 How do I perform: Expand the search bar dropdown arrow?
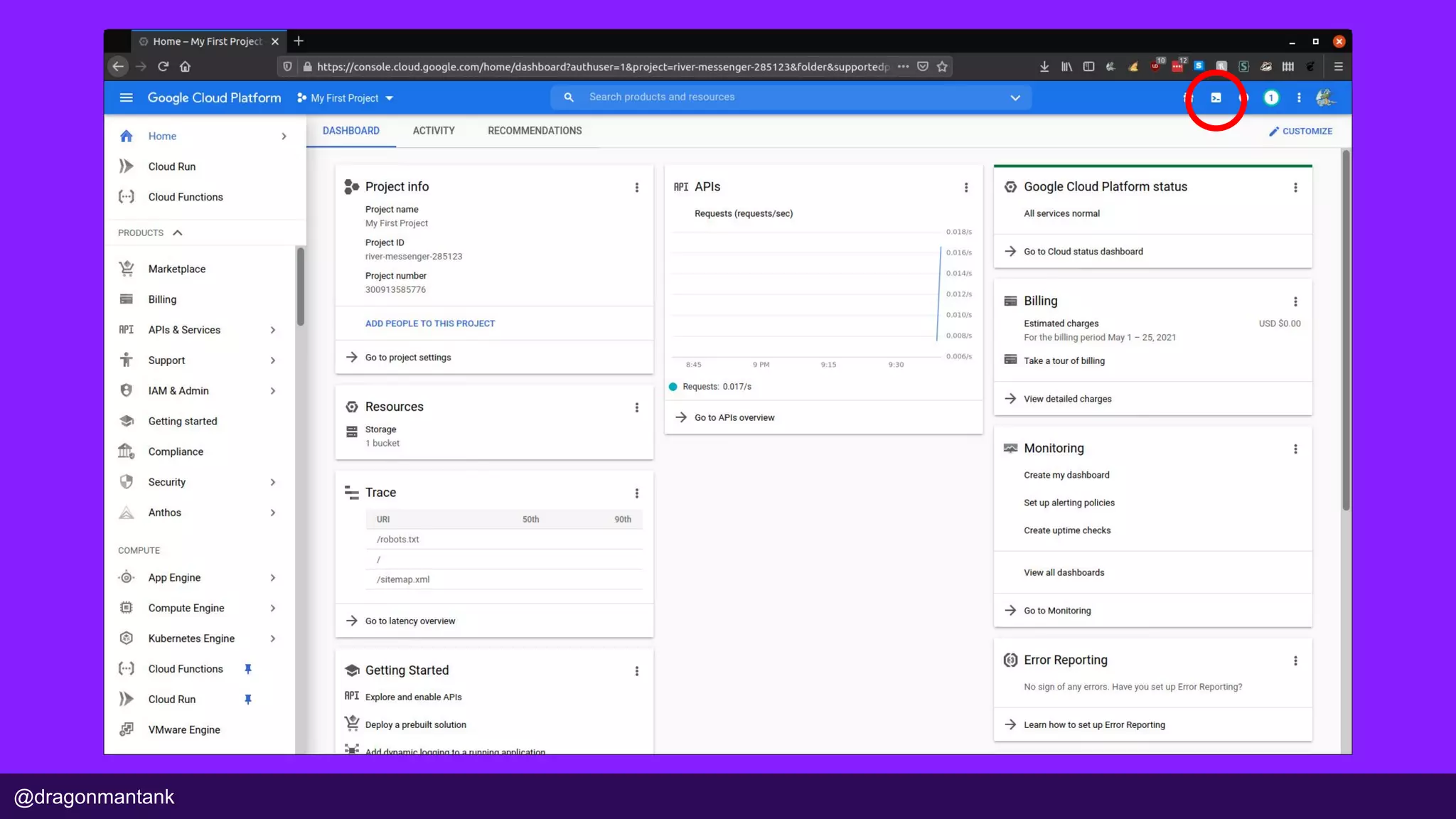[1015, 98]
